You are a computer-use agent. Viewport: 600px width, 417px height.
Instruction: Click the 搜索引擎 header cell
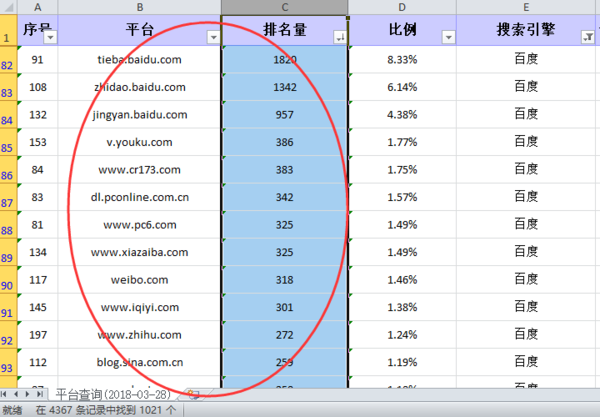526,30
